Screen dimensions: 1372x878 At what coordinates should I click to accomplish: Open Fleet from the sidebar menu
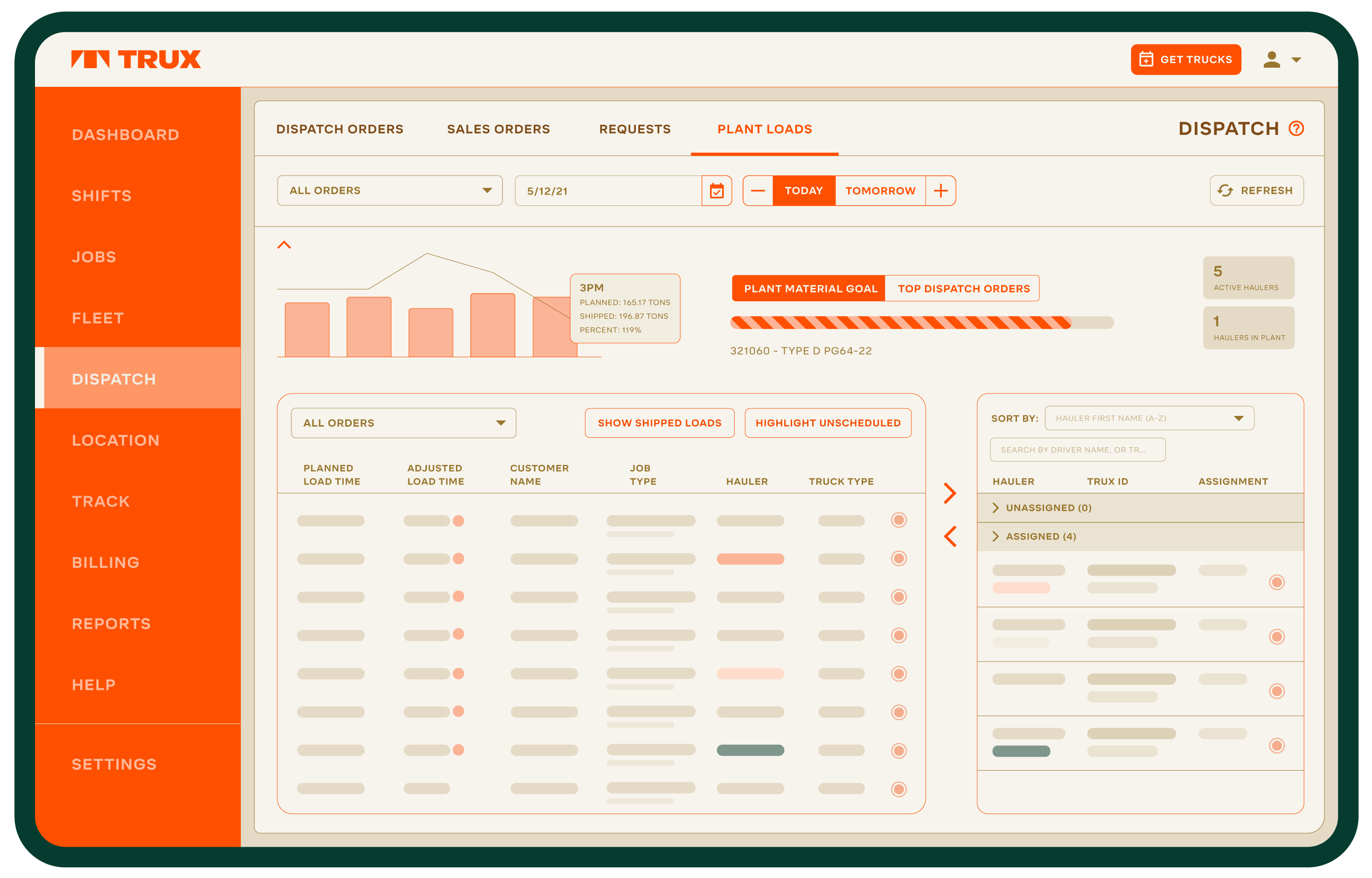(x=98, y=318)
